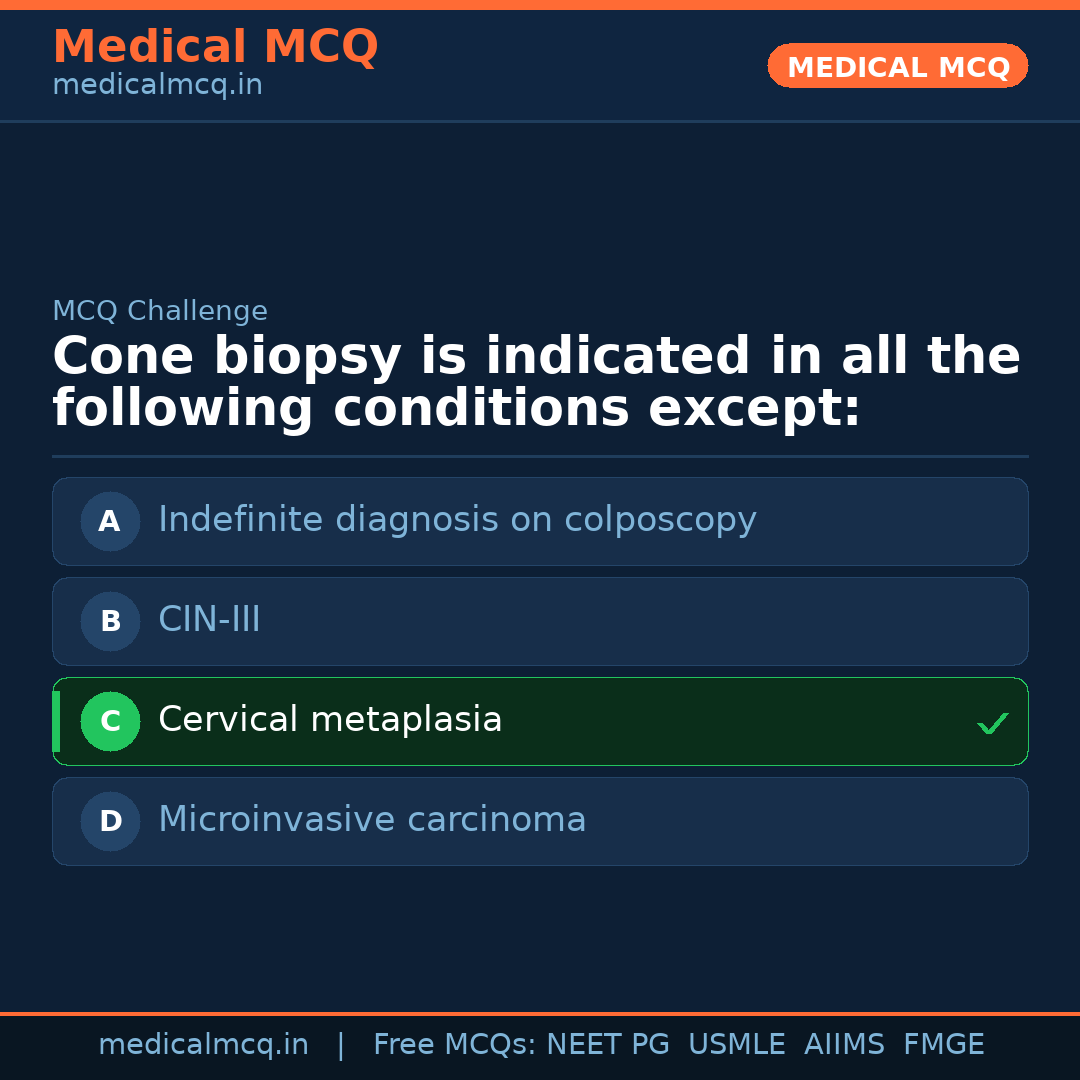
Task: Click AIIMS in the footer
Action: click(x=844, y=1045)
